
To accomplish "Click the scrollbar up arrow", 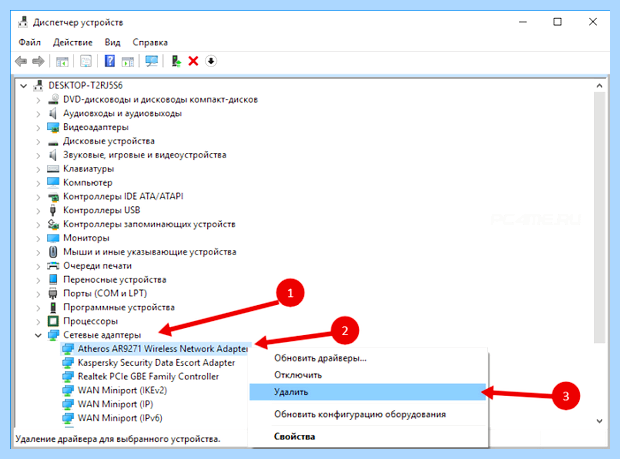I will [x=599, y=85].
